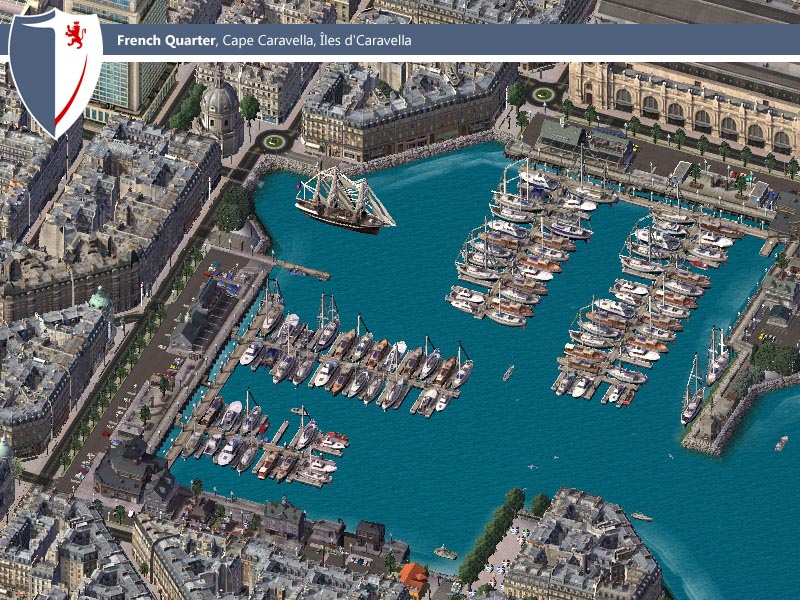Viewport: 800px width, 600px height.
Task: Select the three-masted tall ship in harbor
Action: pyautogui.click(x=344, y=199)
